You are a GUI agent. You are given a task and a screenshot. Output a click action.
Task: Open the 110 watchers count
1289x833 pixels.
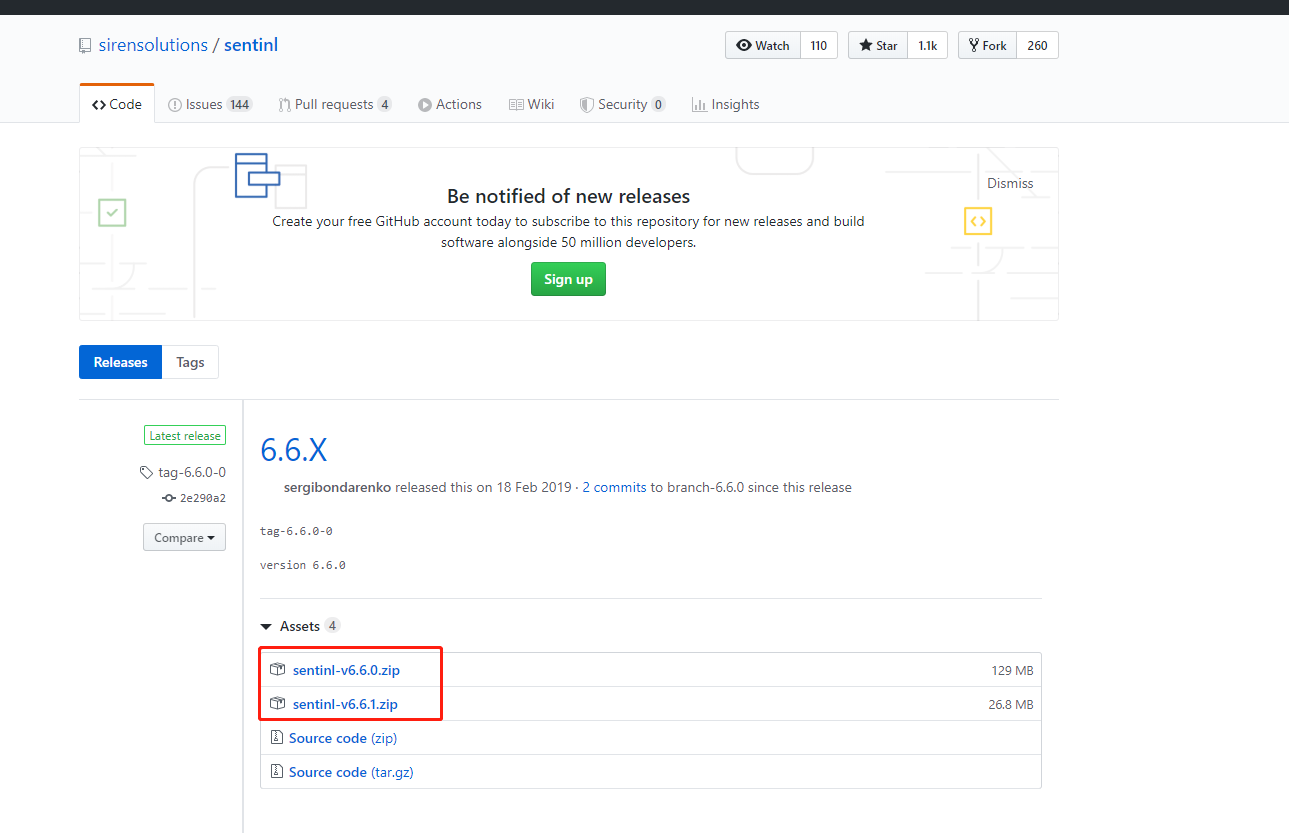819,45
